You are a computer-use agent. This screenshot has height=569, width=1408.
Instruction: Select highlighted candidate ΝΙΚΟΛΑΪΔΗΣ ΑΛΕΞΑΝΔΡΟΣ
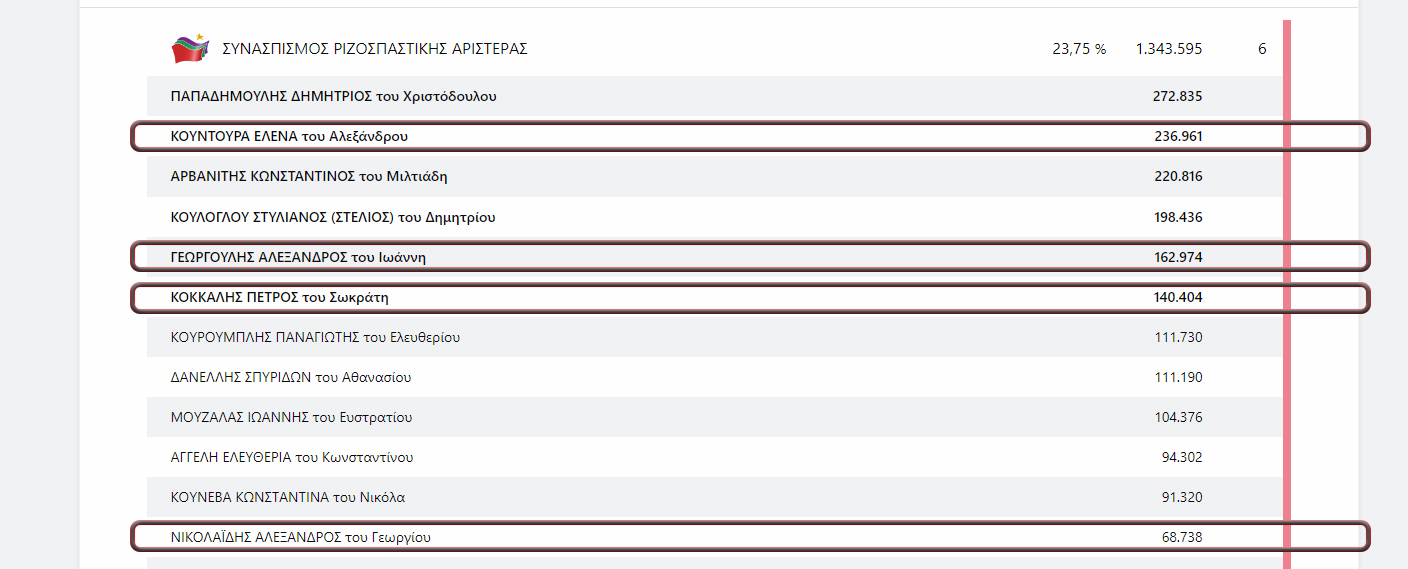(x=750, y=537)
